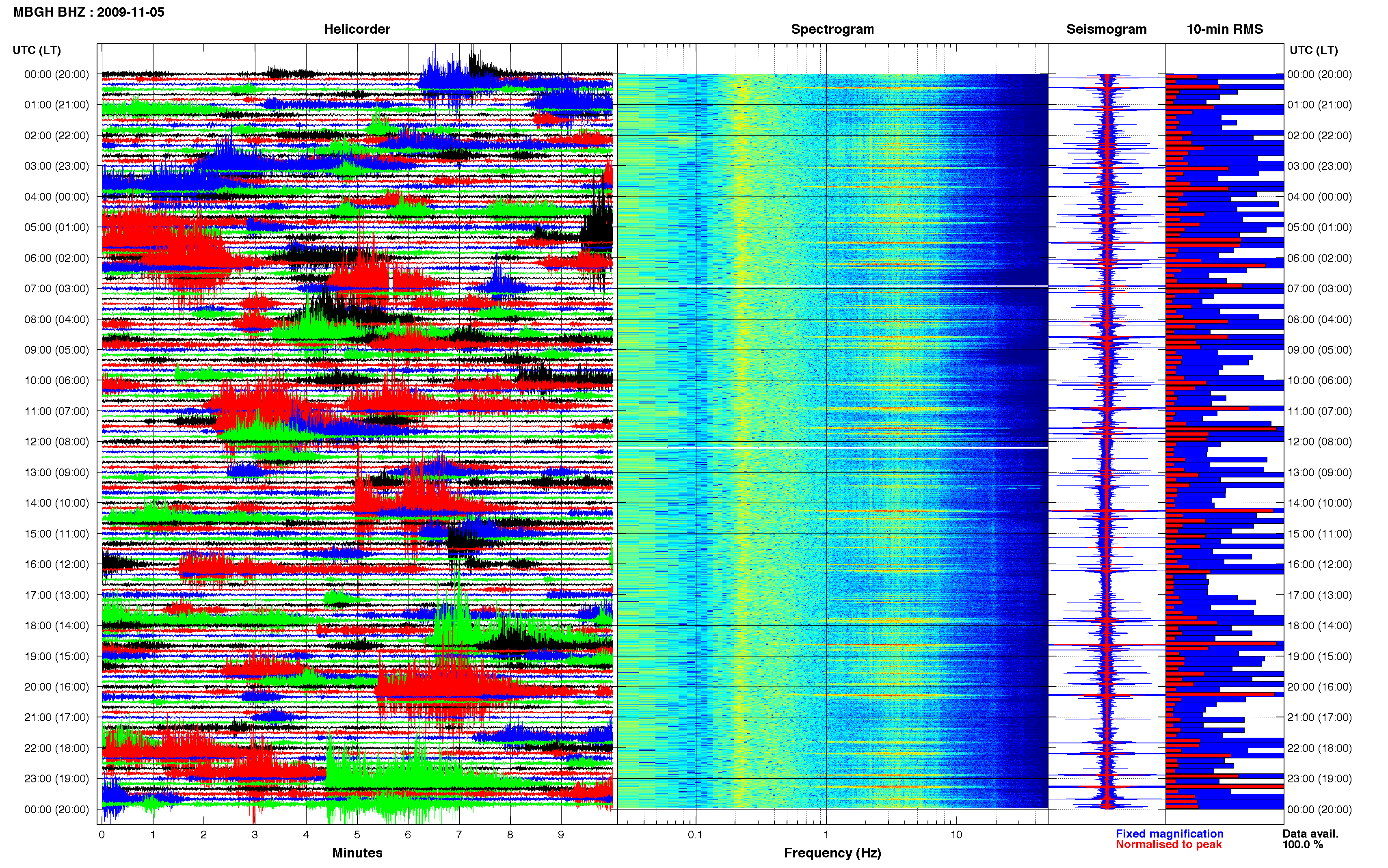This screenshot has height=868, width=1388.
Task: Click left-axis time label '21:00 (17:00)'
Action: (x=56, y=718)
